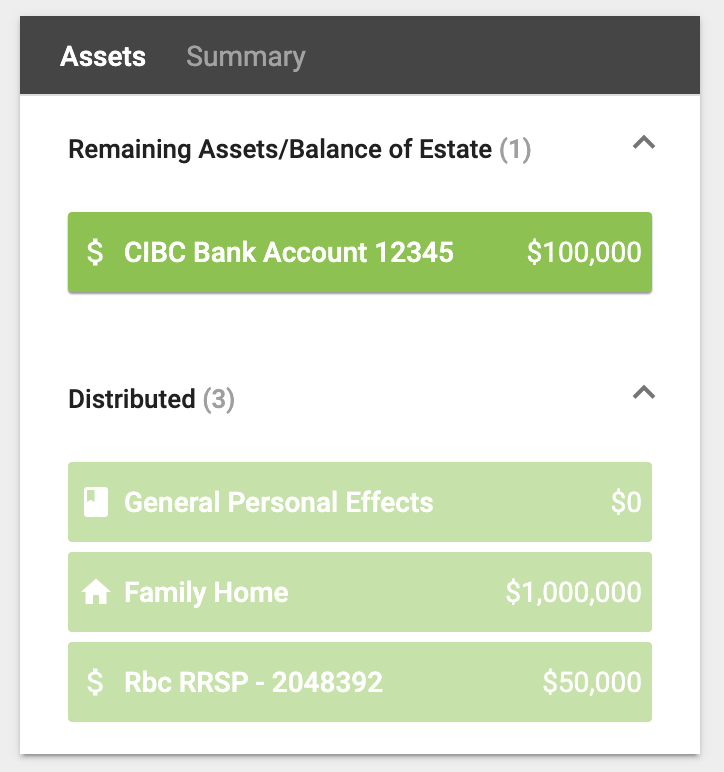Collapse the Distributed section chevron

tap(644, 392)
